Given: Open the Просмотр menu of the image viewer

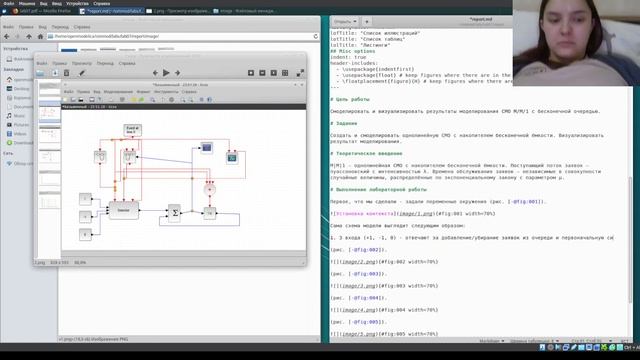Looking at the screenshot, I should click(x=82, y=63).
